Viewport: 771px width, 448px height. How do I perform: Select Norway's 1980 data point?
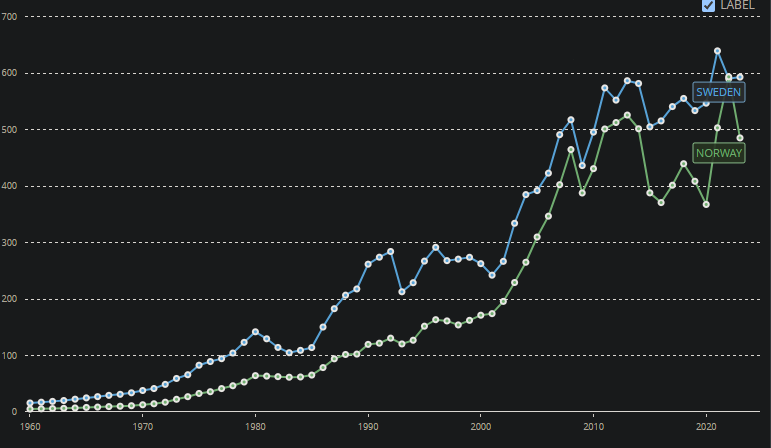(x=255, y=376)
